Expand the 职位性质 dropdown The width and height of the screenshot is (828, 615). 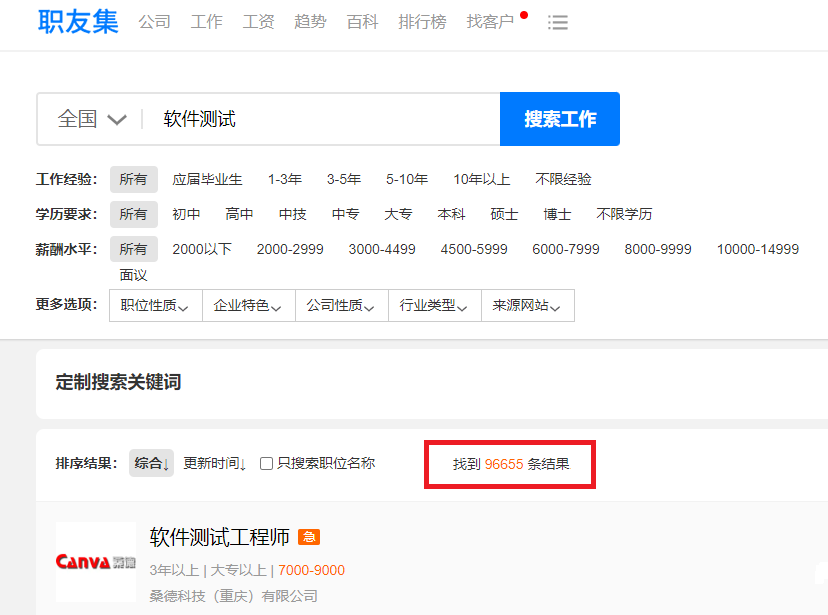coord(156,306)
